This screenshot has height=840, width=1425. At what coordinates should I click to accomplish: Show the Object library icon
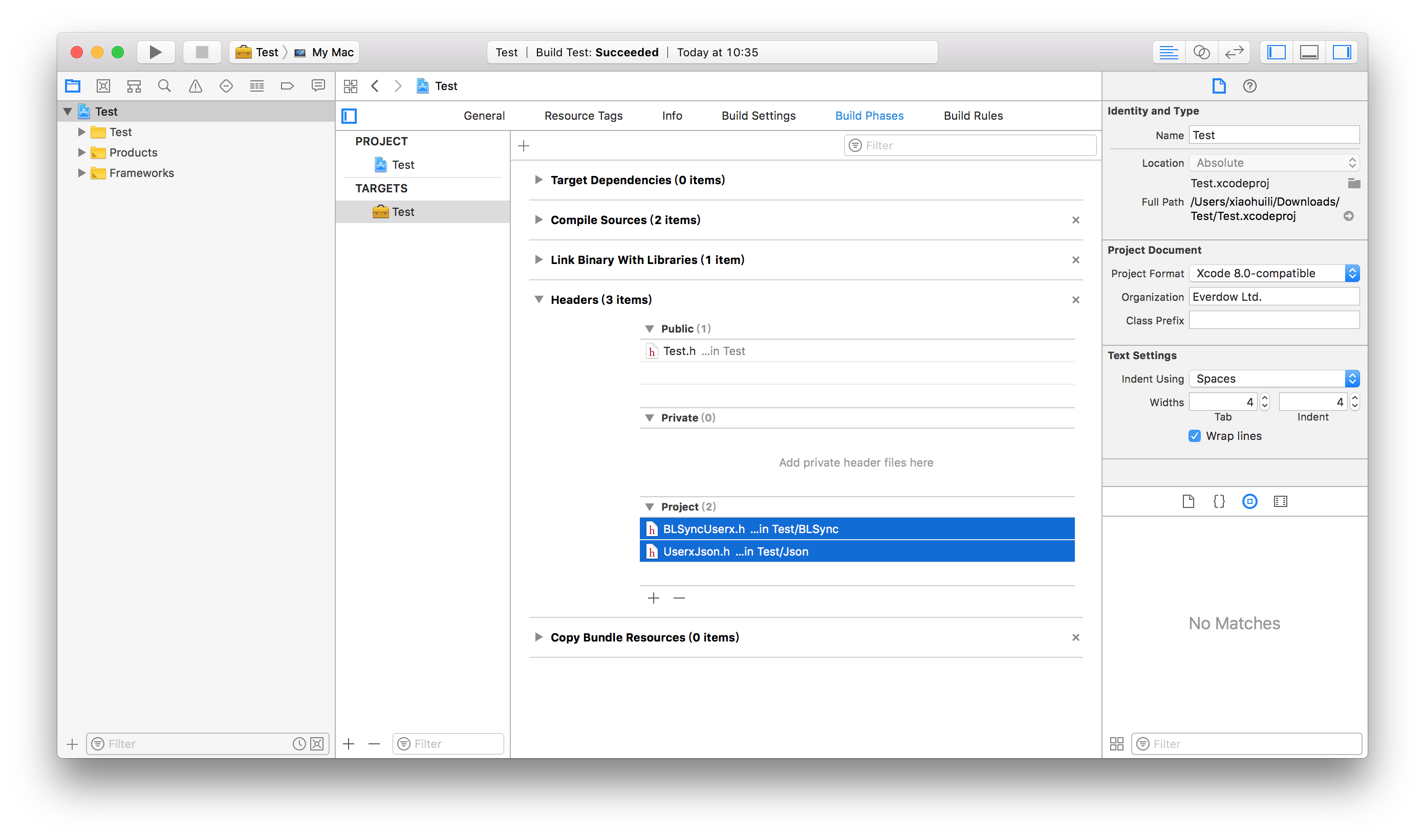click(1249, 501)
